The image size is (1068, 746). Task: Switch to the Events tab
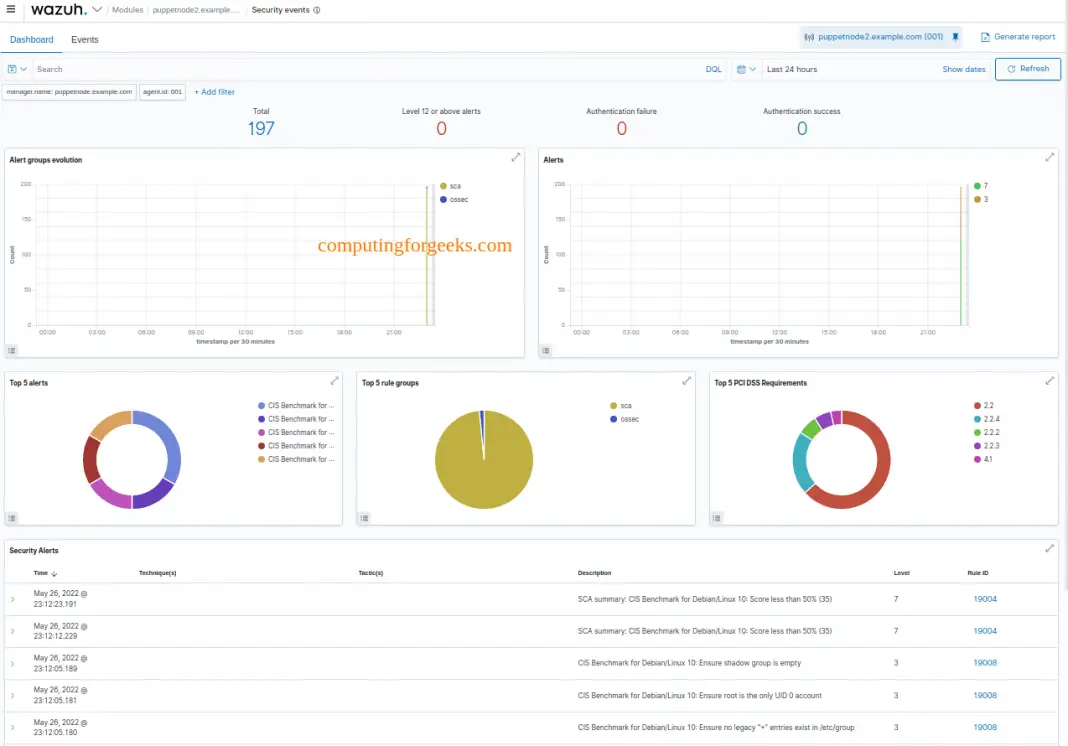click(x=84, y=39)
